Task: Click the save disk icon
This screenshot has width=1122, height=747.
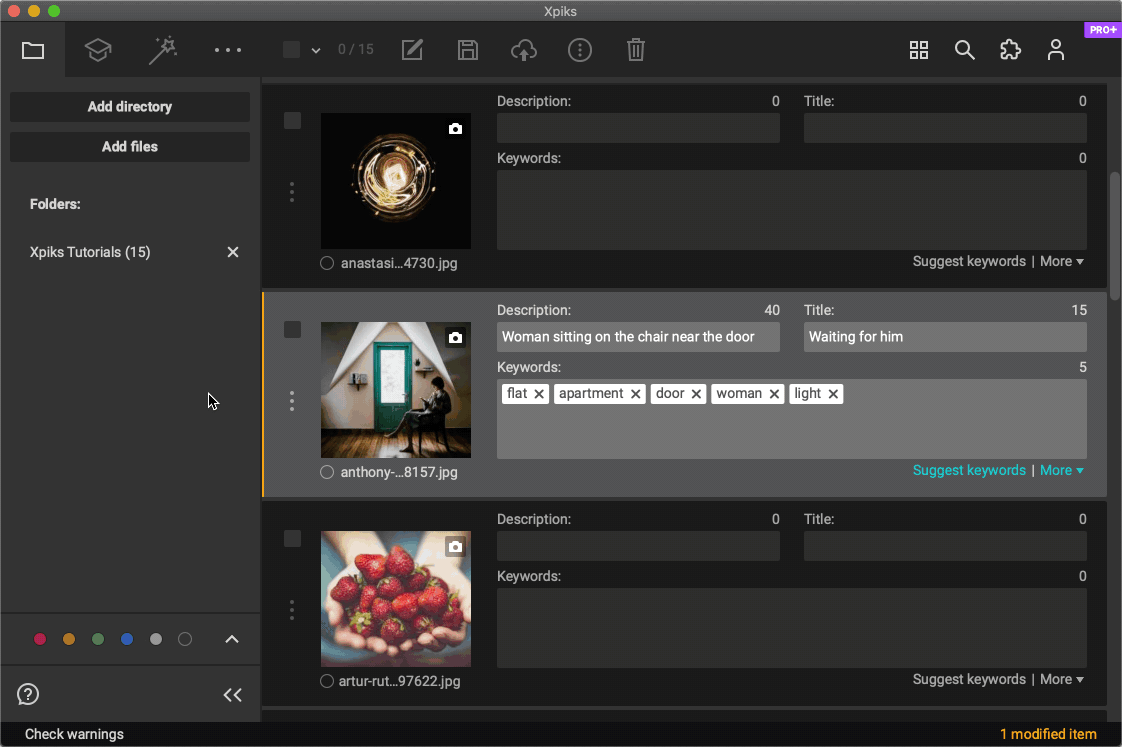Action: coord(468,50)
